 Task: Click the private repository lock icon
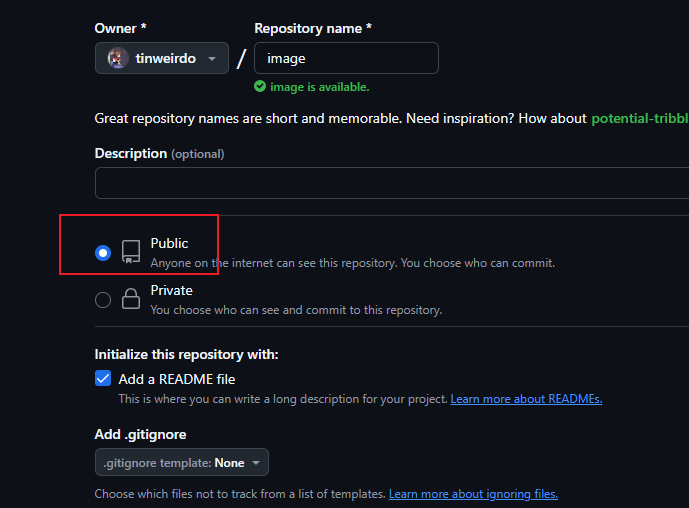[x=131, y=299]
